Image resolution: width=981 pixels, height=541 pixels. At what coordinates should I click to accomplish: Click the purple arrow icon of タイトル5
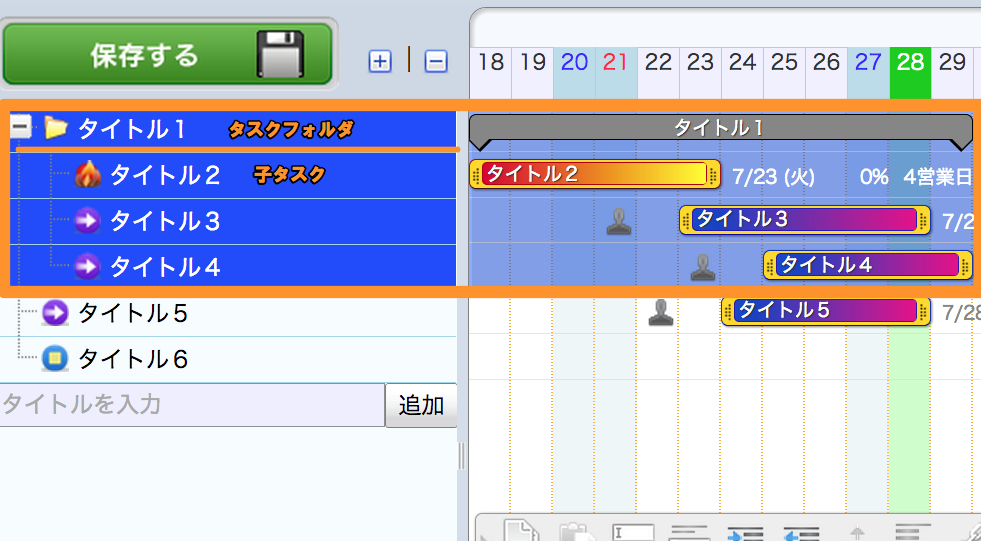click(55, 313)
